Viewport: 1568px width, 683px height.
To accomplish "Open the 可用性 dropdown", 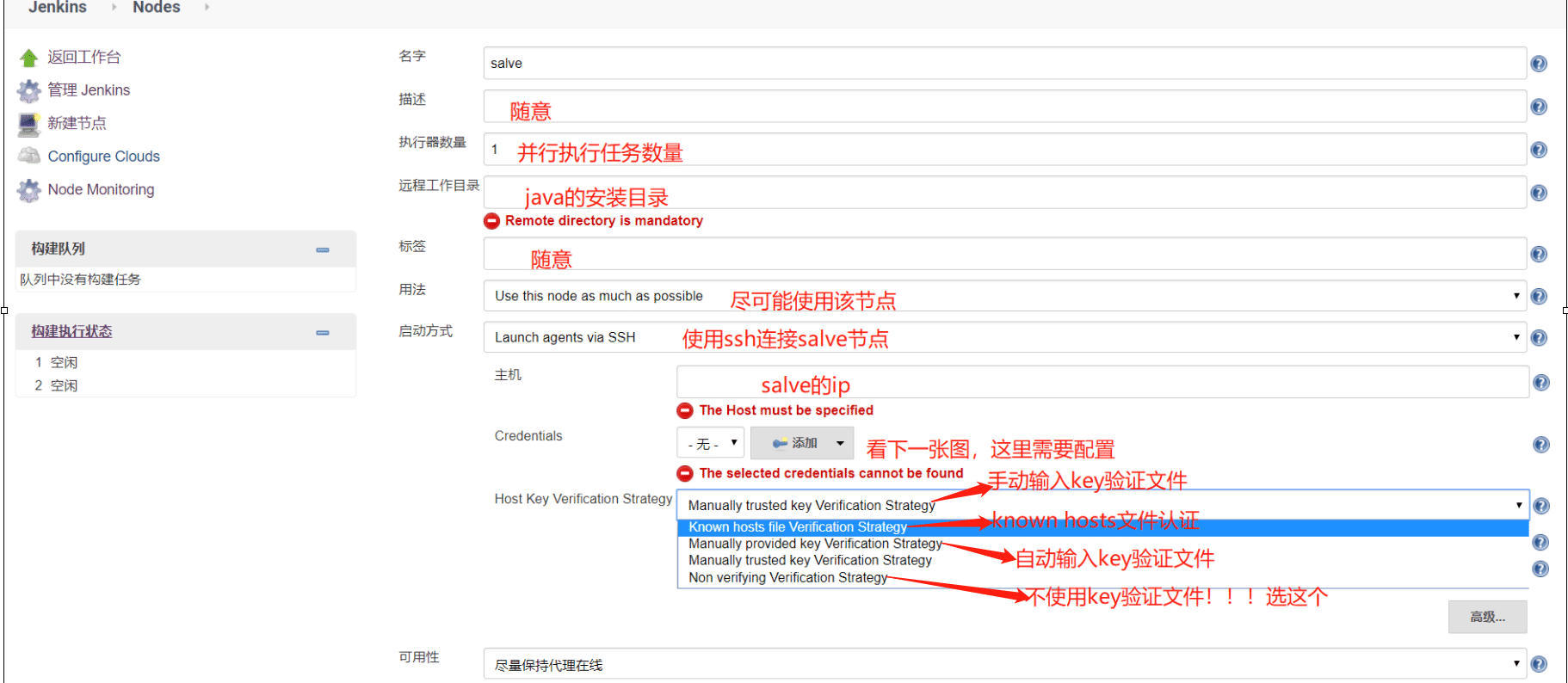I will [1004, 664].
